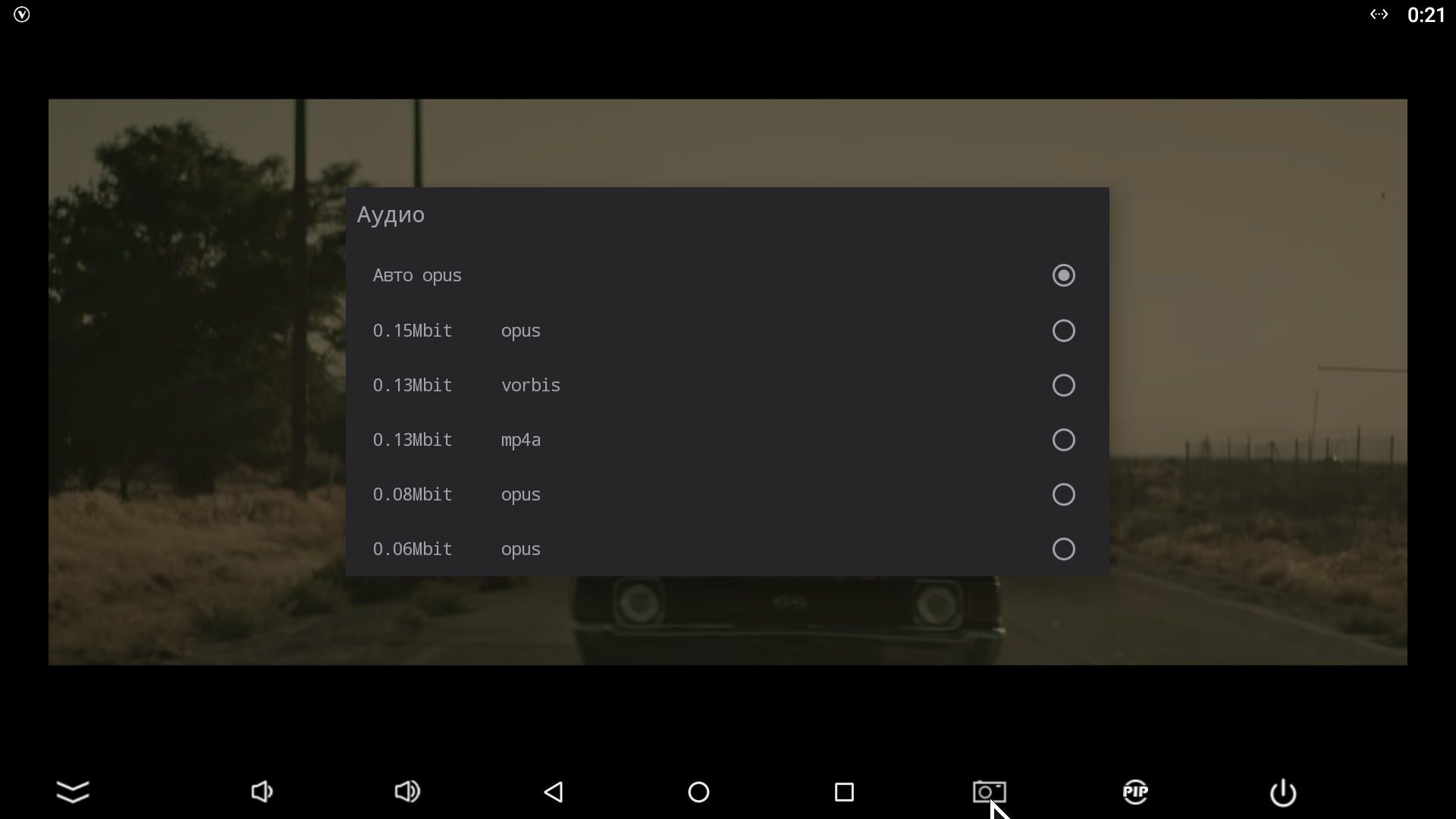The width and height of the screenshot is (1456, 819).
Task: Select the 0.06Mbit opus radio button
Action: (1063, 549)
